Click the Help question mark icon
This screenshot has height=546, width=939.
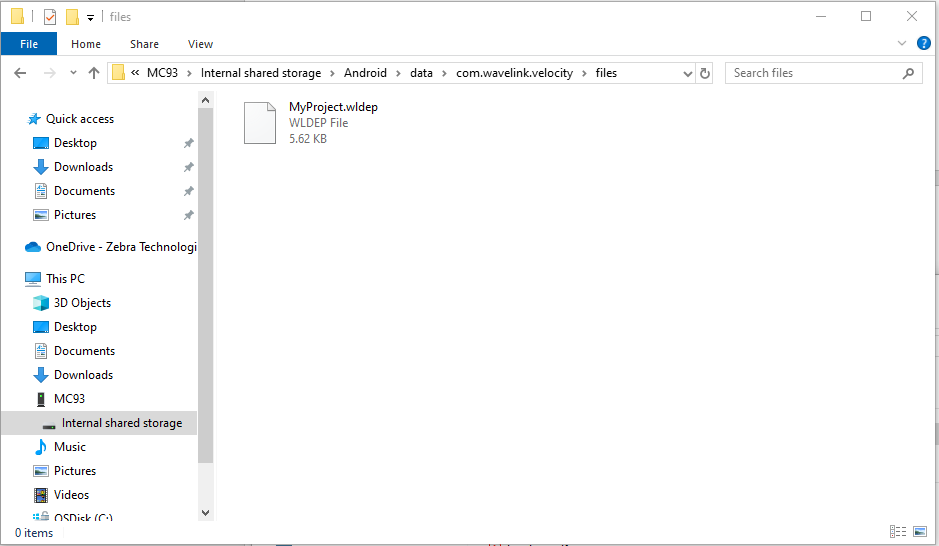click(x=923, y=43)
